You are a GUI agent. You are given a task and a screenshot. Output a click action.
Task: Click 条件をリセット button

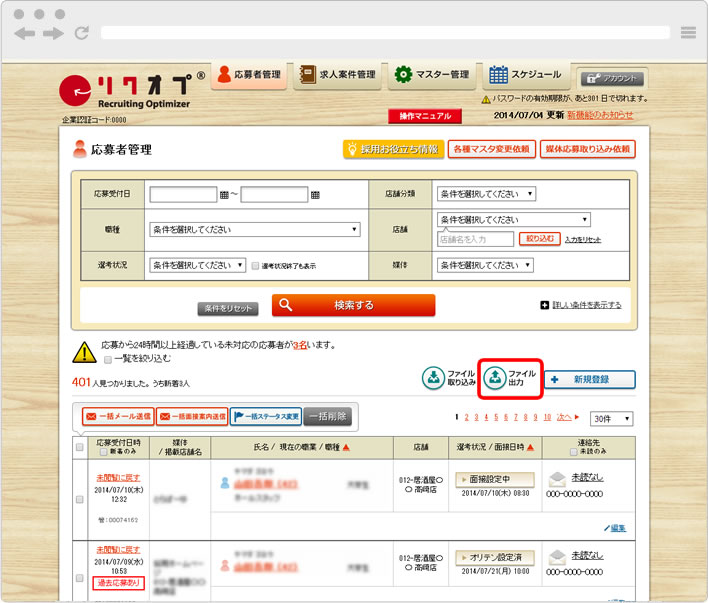click(x=228, y=309)
